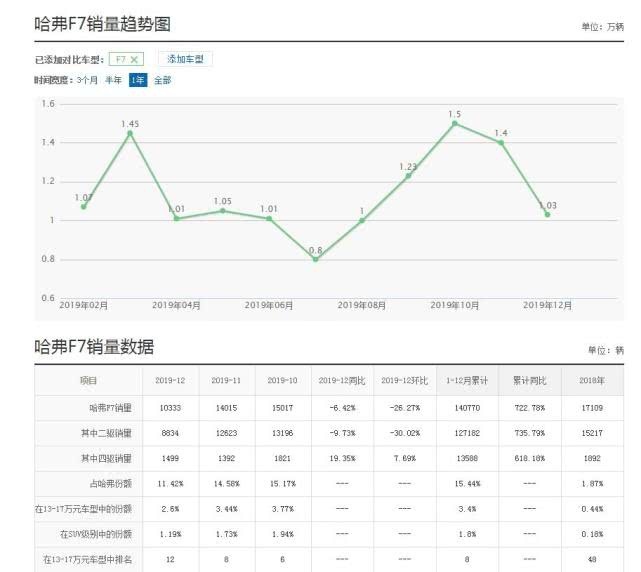Click the 10333 sales cell
The image size is (641, 572).
[x=170, y=408]
